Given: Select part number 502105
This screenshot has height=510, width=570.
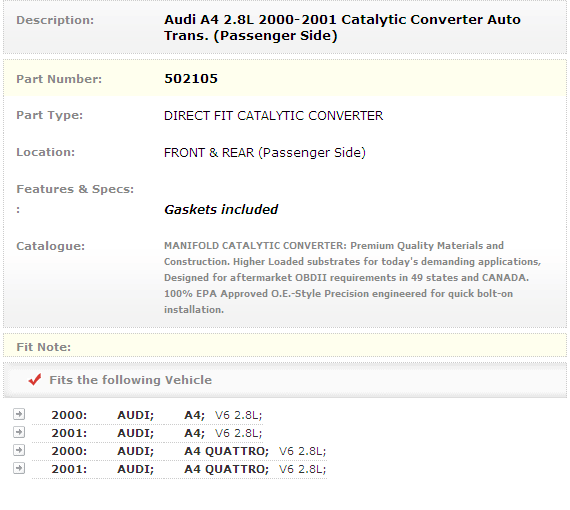Looking at the screenshot, I should coord(191,79).
